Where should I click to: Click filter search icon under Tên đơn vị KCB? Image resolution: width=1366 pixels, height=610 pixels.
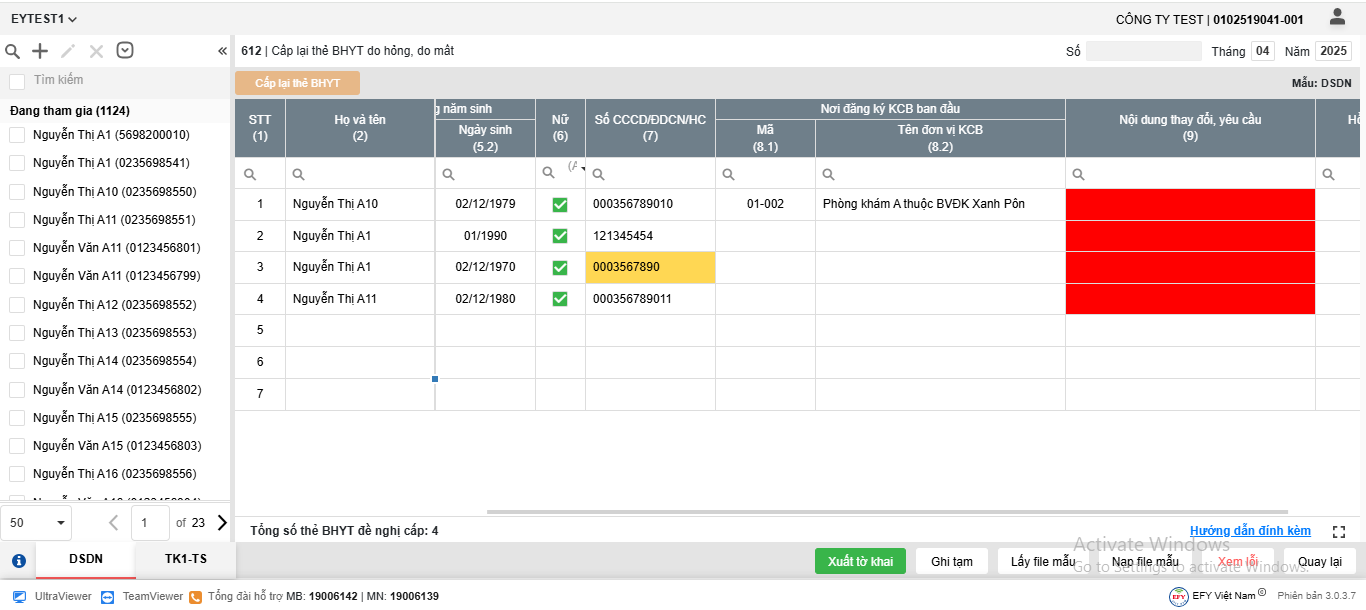828,174
